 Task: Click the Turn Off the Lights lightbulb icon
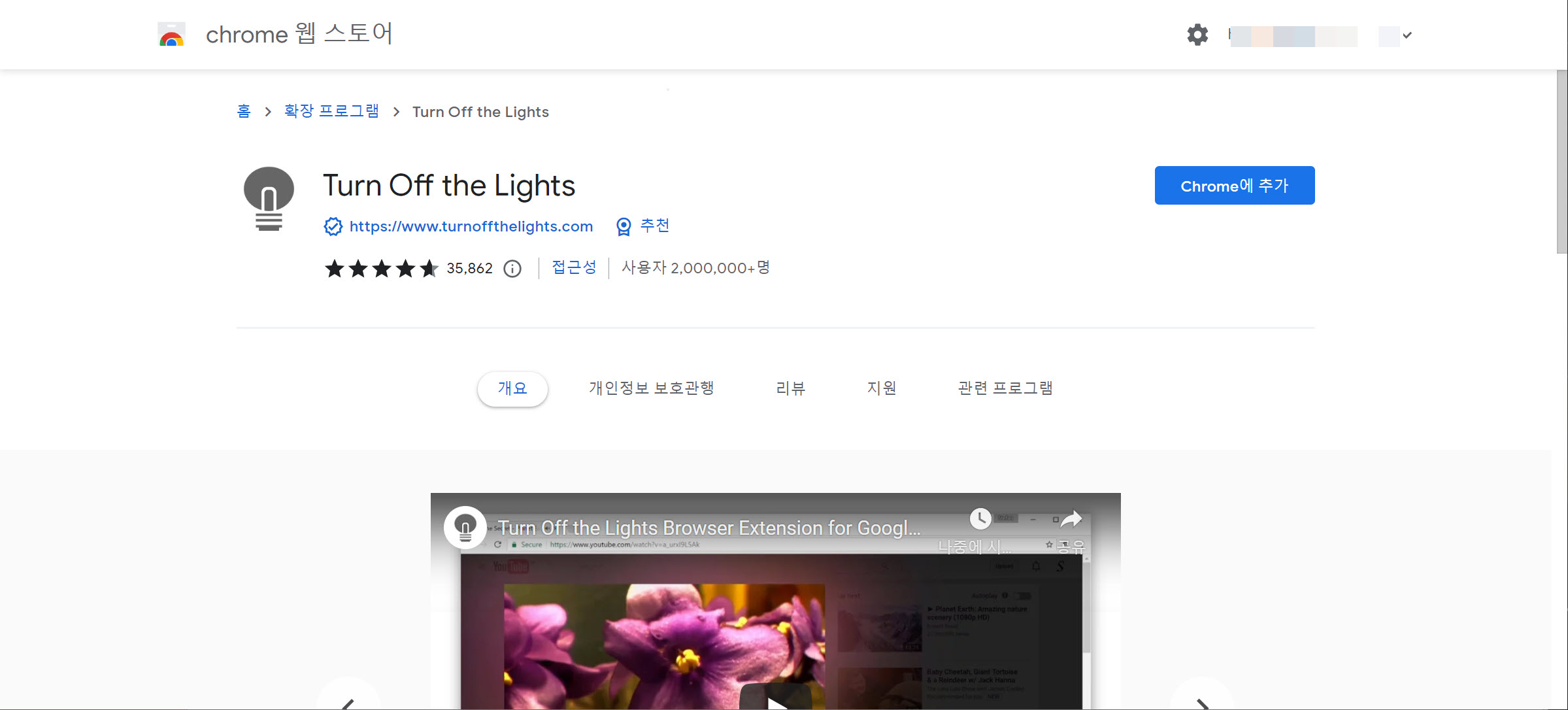(269, 198)
